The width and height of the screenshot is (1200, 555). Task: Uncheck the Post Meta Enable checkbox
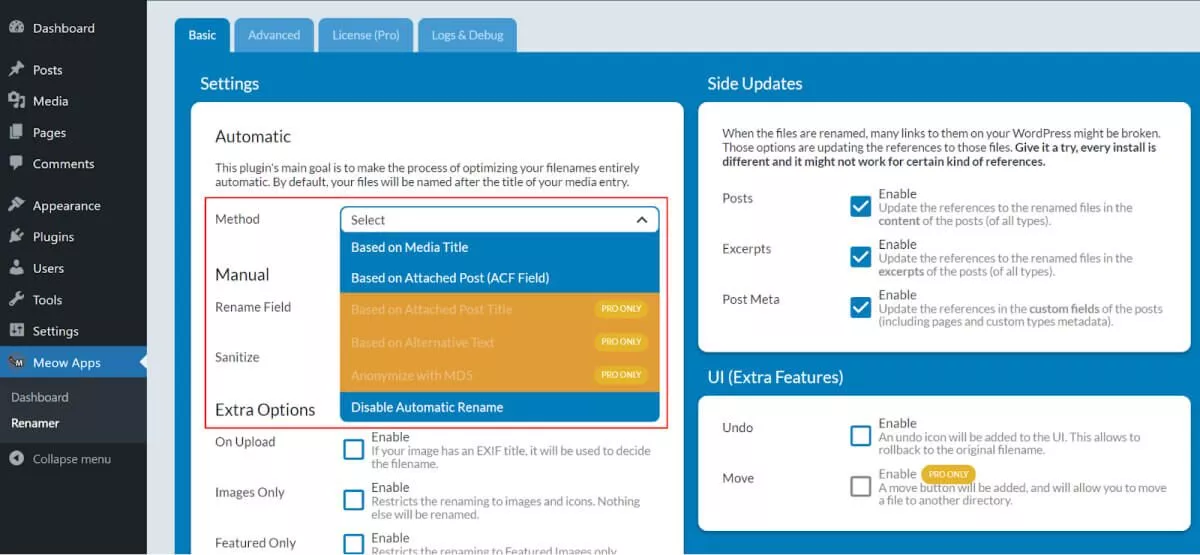click(x=860, y=307)
